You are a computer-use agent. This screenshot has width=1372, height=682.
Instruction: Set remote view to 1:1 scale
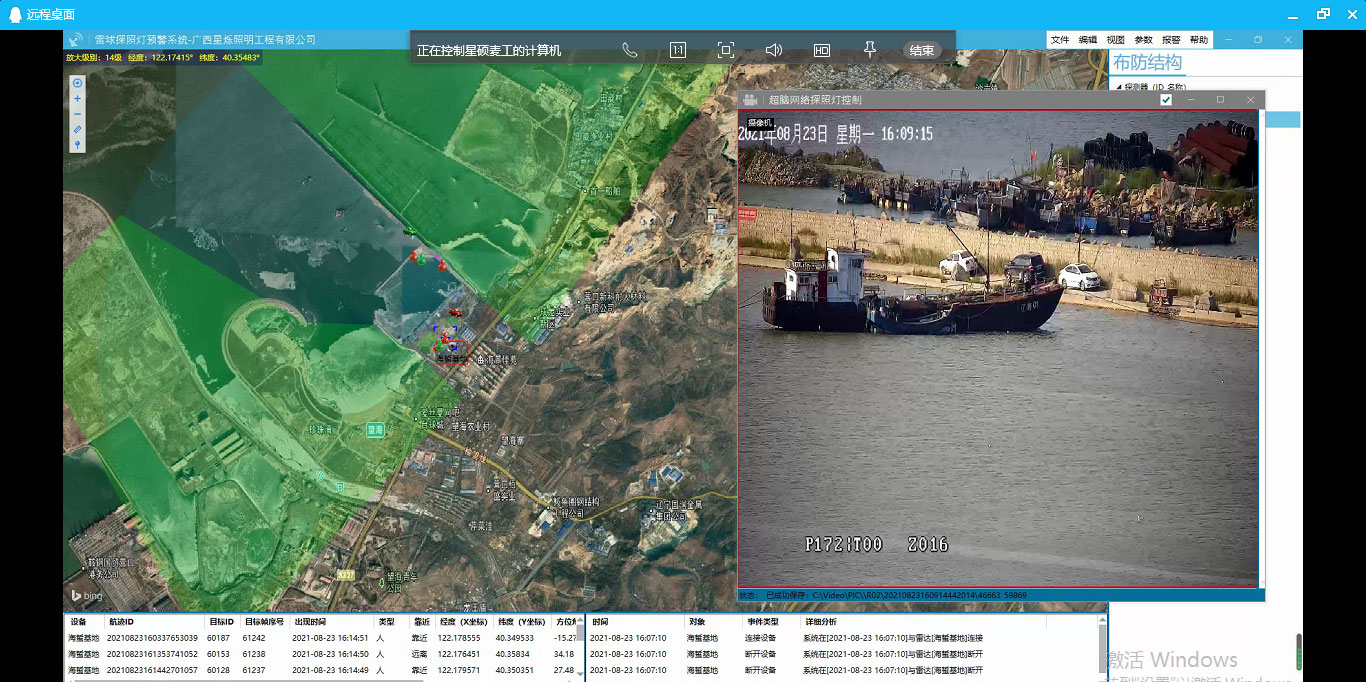point(677,50)
